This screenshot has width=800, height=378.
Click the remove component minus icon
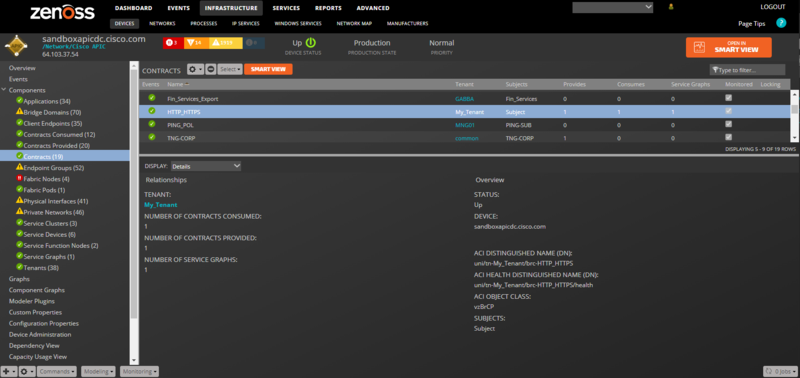coord(211,69)
